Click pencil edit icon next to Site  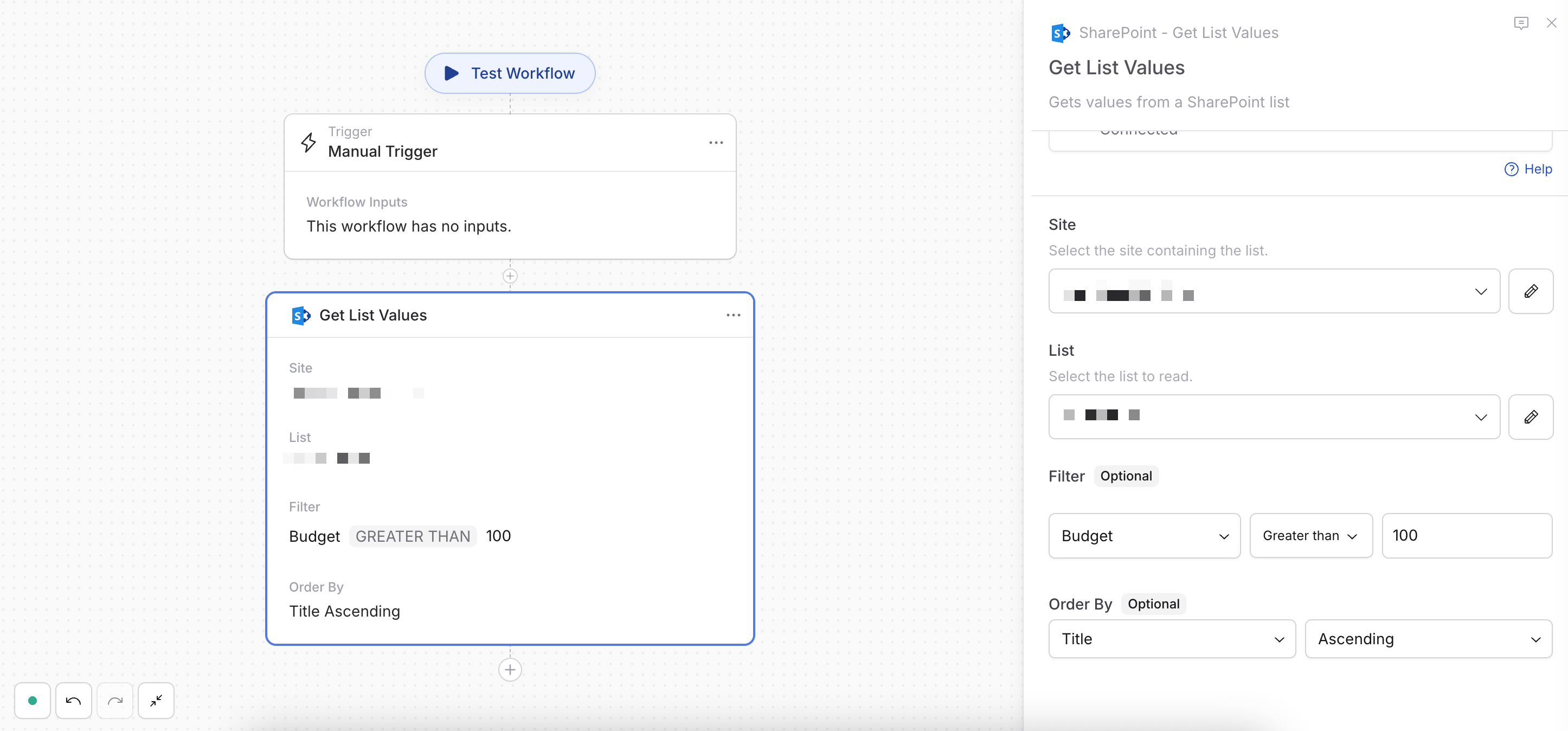pos(1531,292)
